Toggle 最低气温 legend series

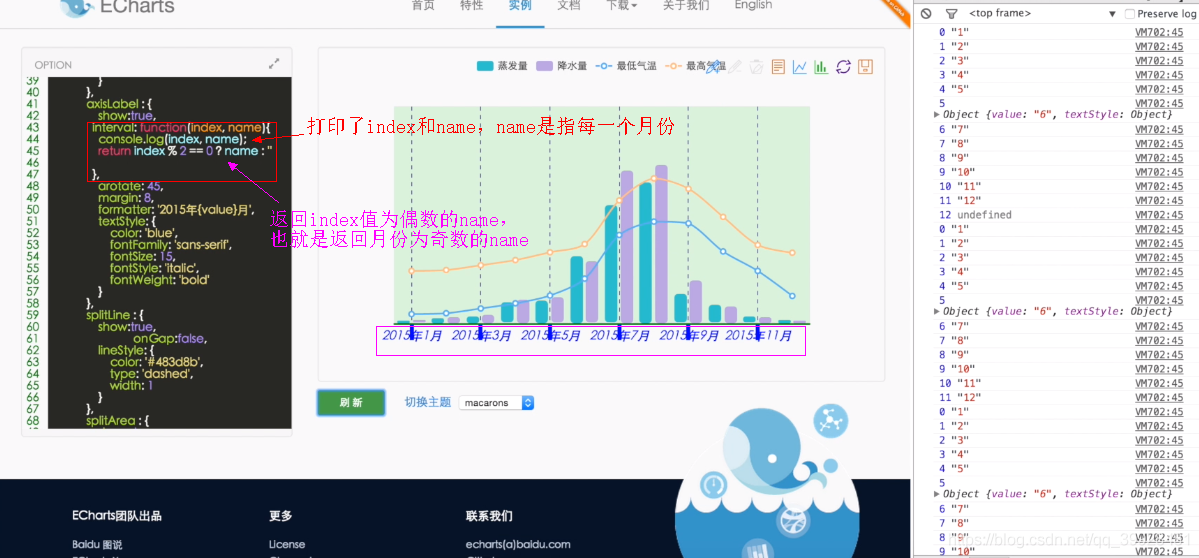[626, 66]
